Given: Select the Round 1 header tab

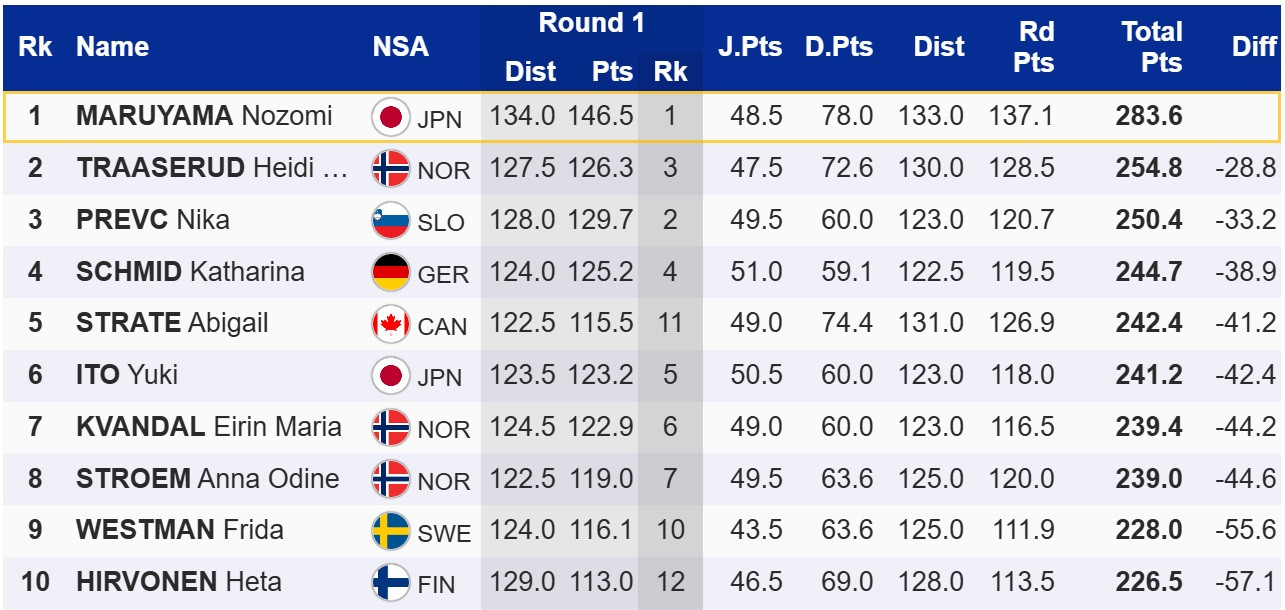Looking at the screenshot, I should (591, 23).
